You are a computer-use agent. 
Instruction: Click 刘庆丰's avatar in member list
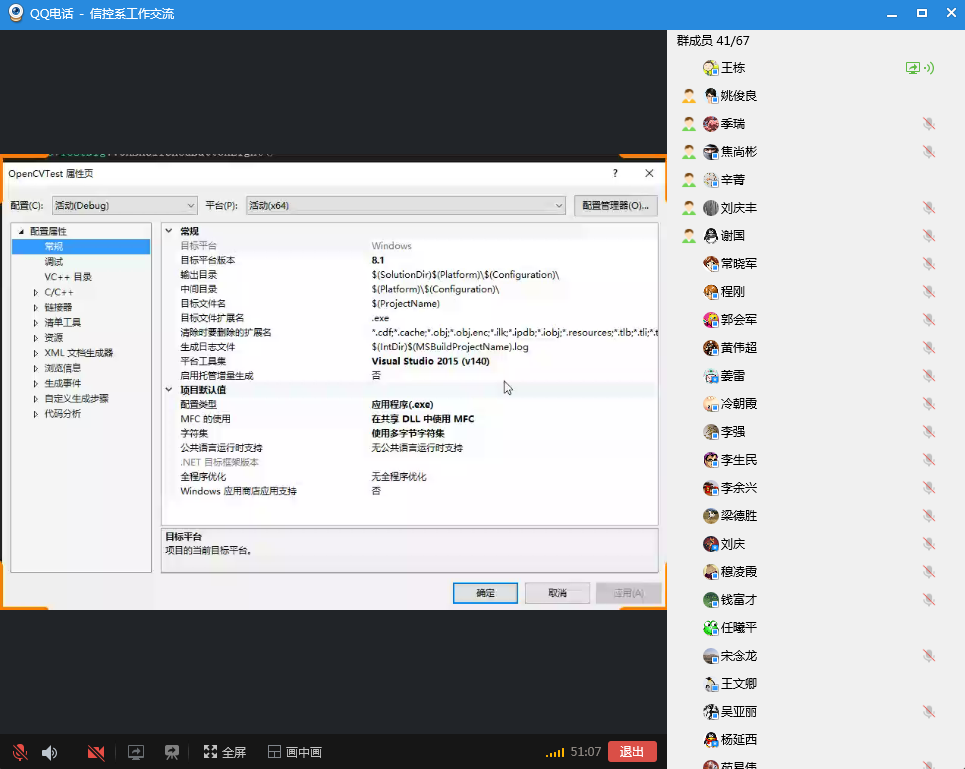711,207
